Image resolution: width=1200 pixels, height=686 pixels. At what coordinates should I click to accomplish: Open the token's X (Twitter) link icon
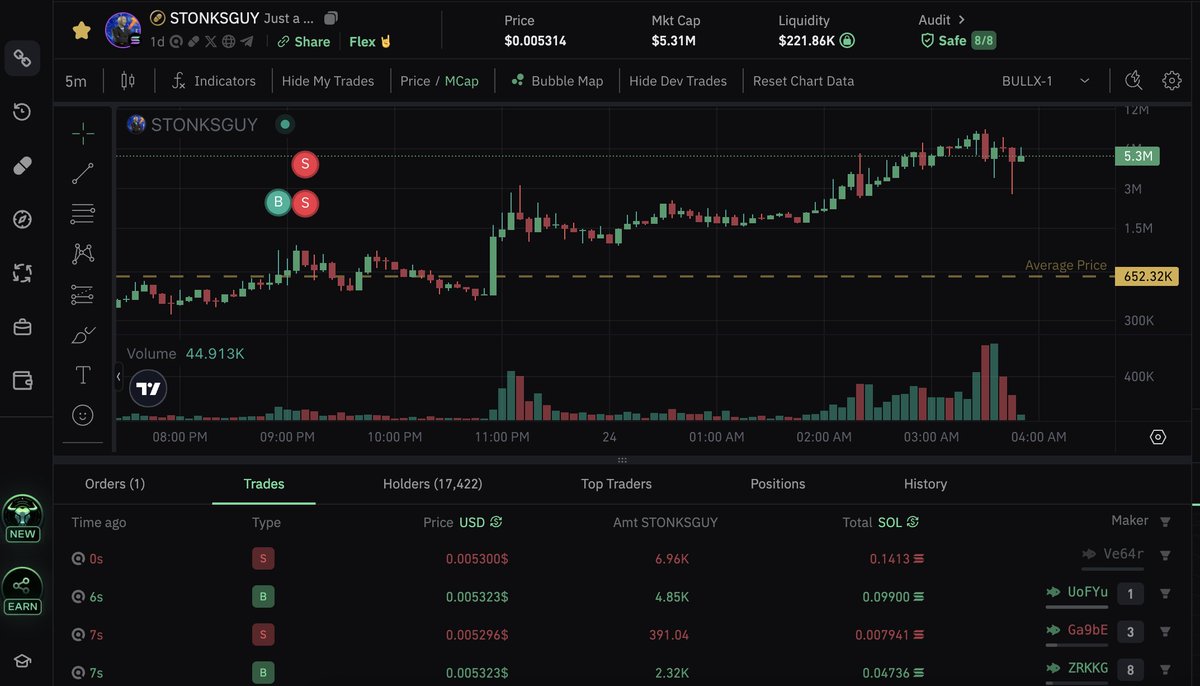pos(210,42)
